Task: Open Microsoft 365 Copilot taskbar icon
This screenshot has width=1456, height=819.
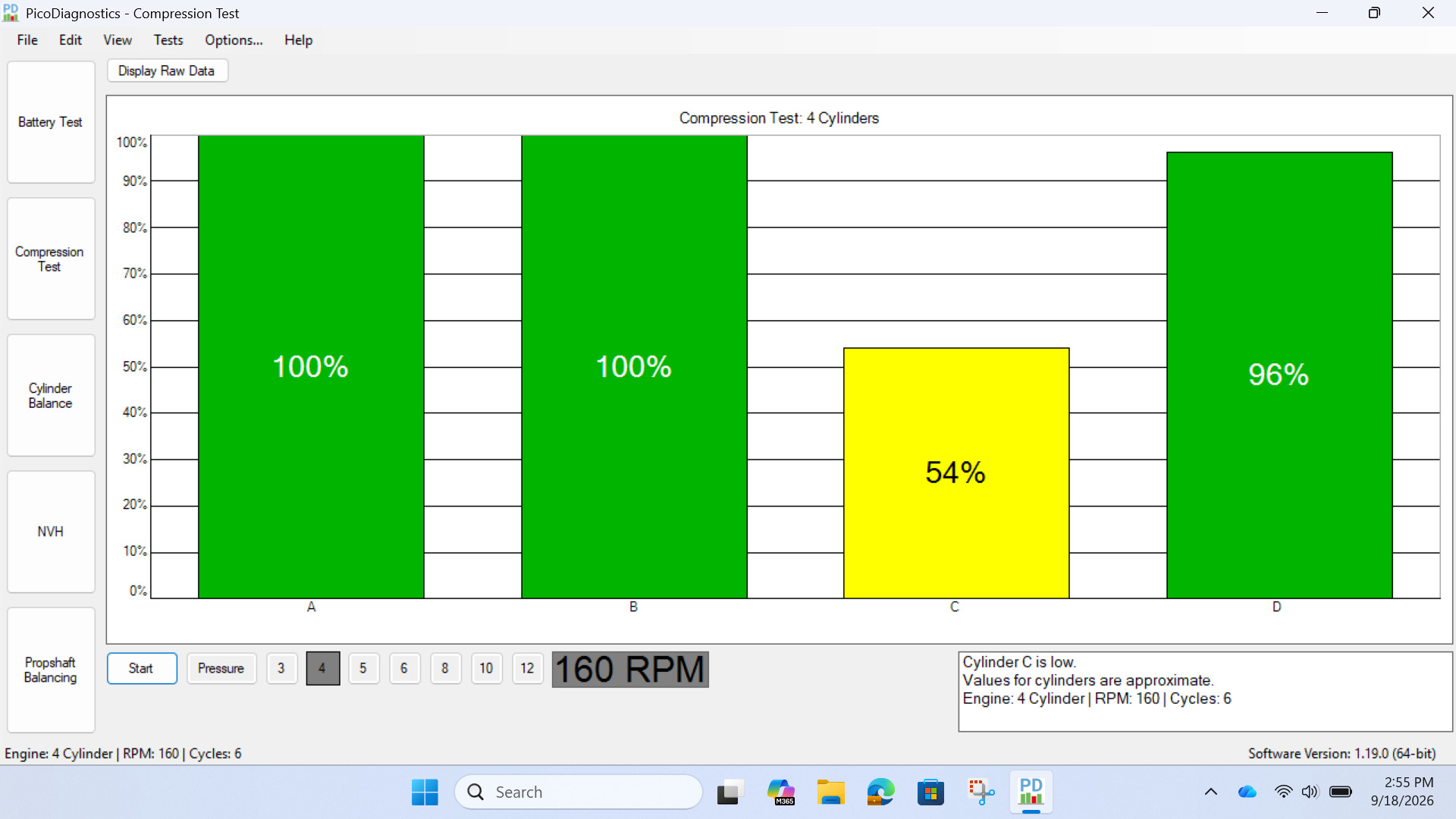Action: coord(780,792)
